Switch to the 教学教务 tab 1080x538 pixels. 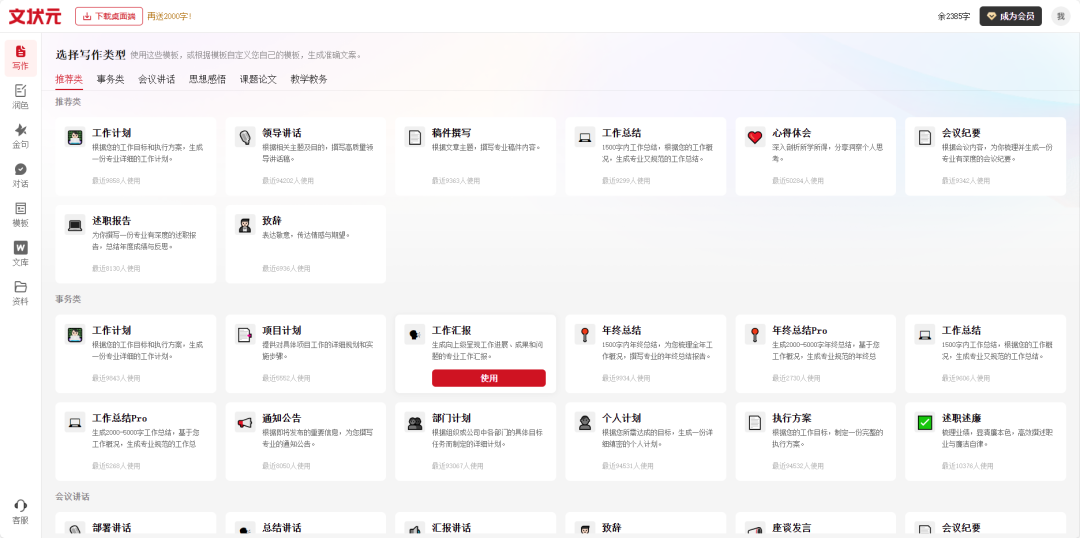[x=309, y=79]
